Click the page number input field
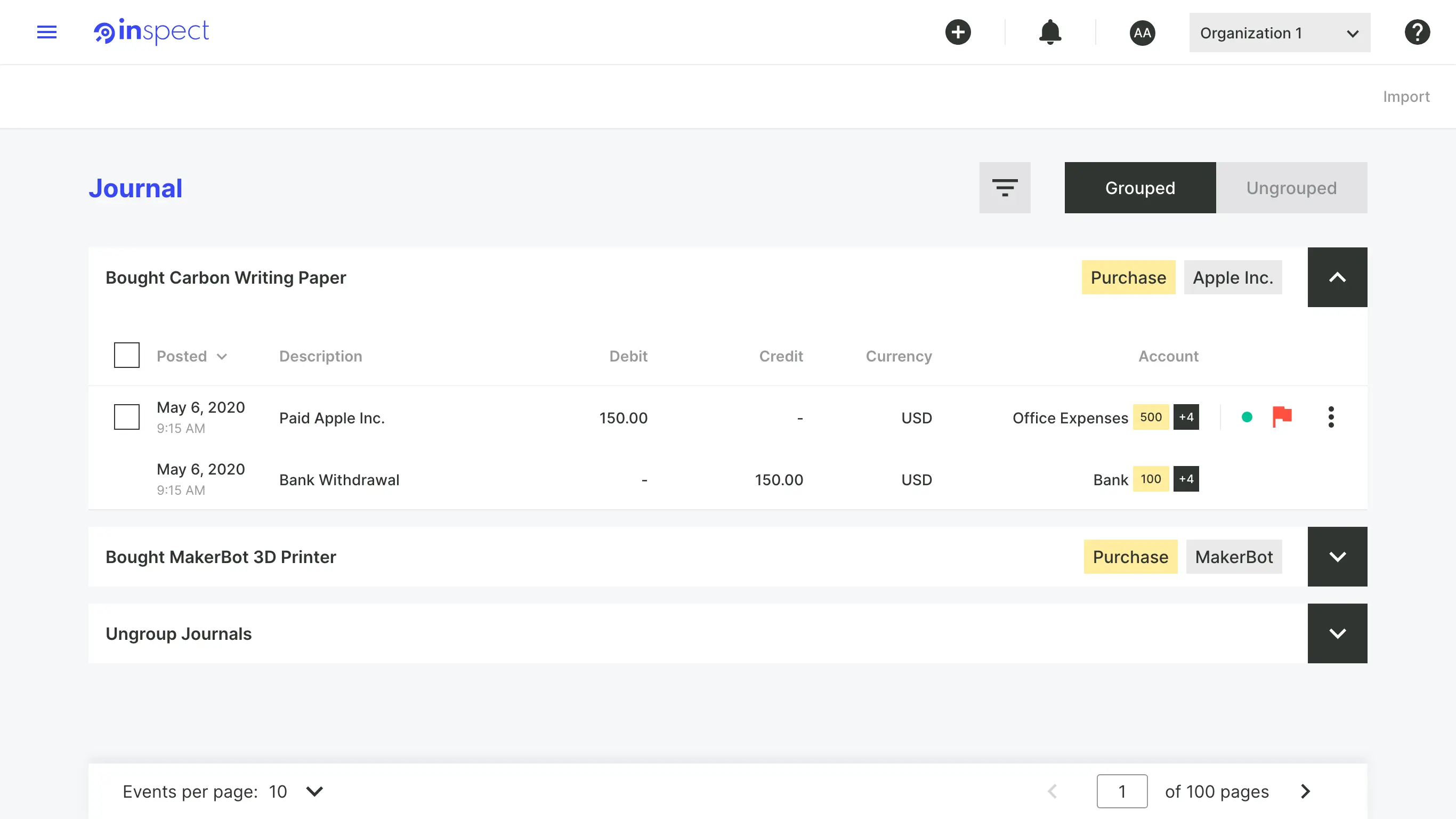The image size is (1456, 819). click(1121, 791)
